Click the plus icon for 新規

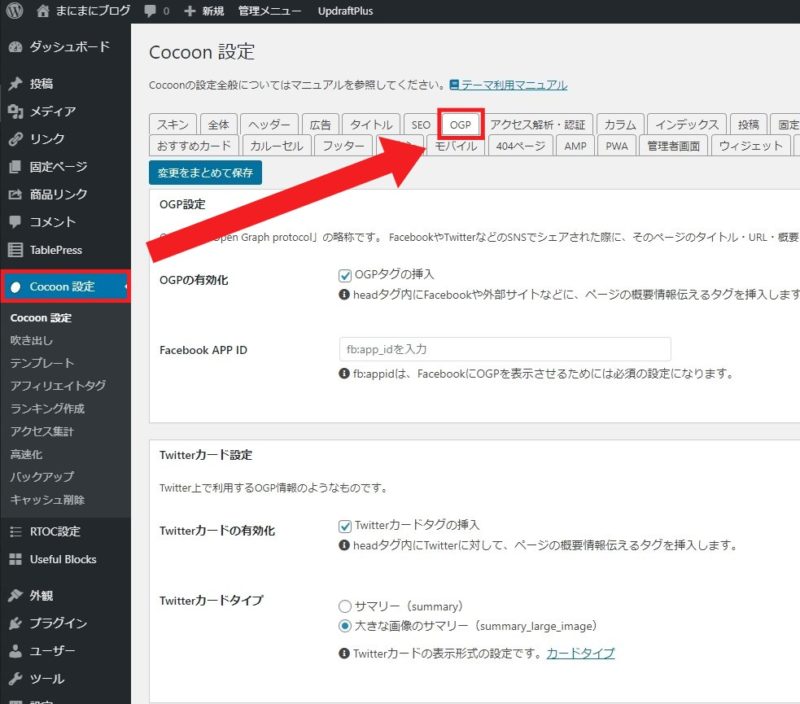189,11
